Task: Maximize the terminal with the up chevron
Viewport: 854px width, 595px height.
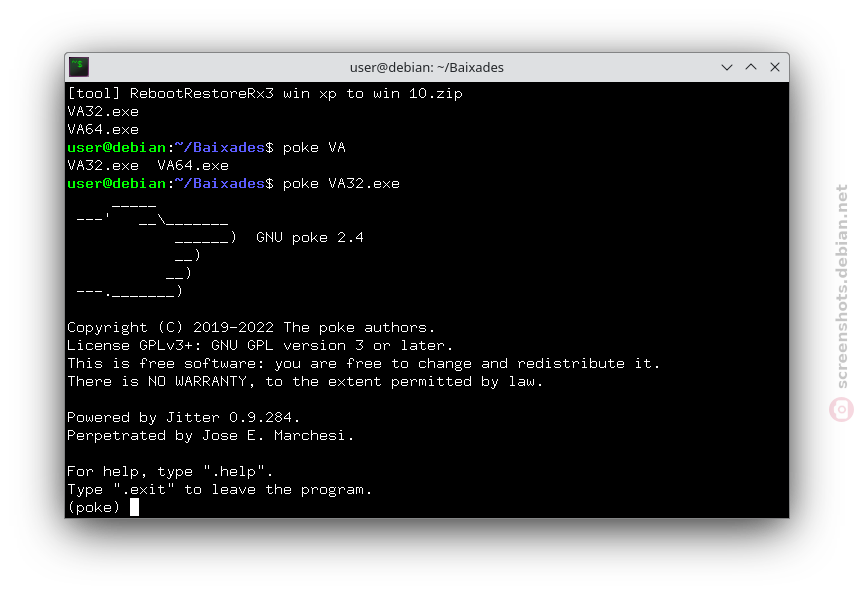Action: (x=751, y=67)
